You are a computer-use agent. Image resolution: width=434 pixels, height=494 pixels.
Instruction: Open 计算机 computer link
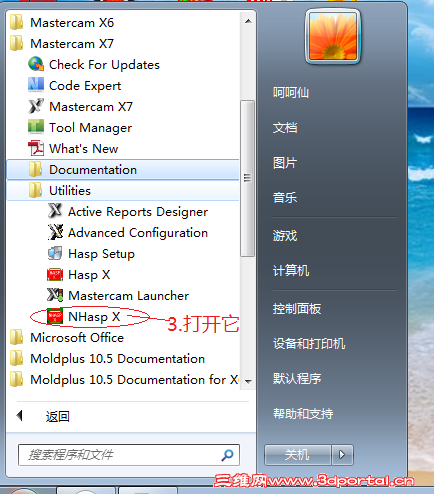pos(291,270)
